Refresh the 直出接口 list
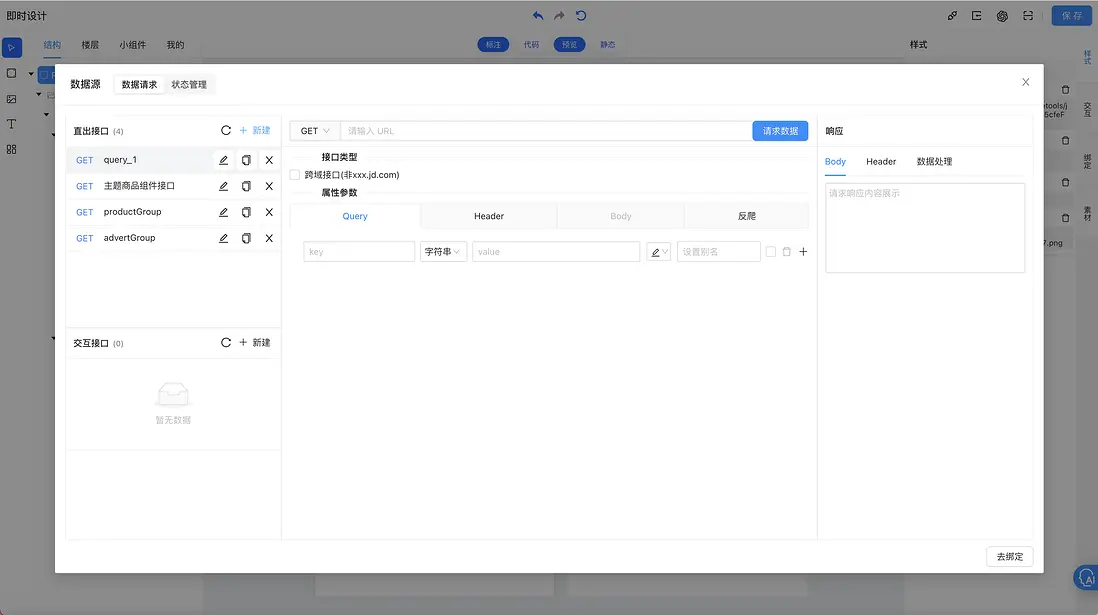The width and height of the screenshot is (1098, 615). [226, 131]
